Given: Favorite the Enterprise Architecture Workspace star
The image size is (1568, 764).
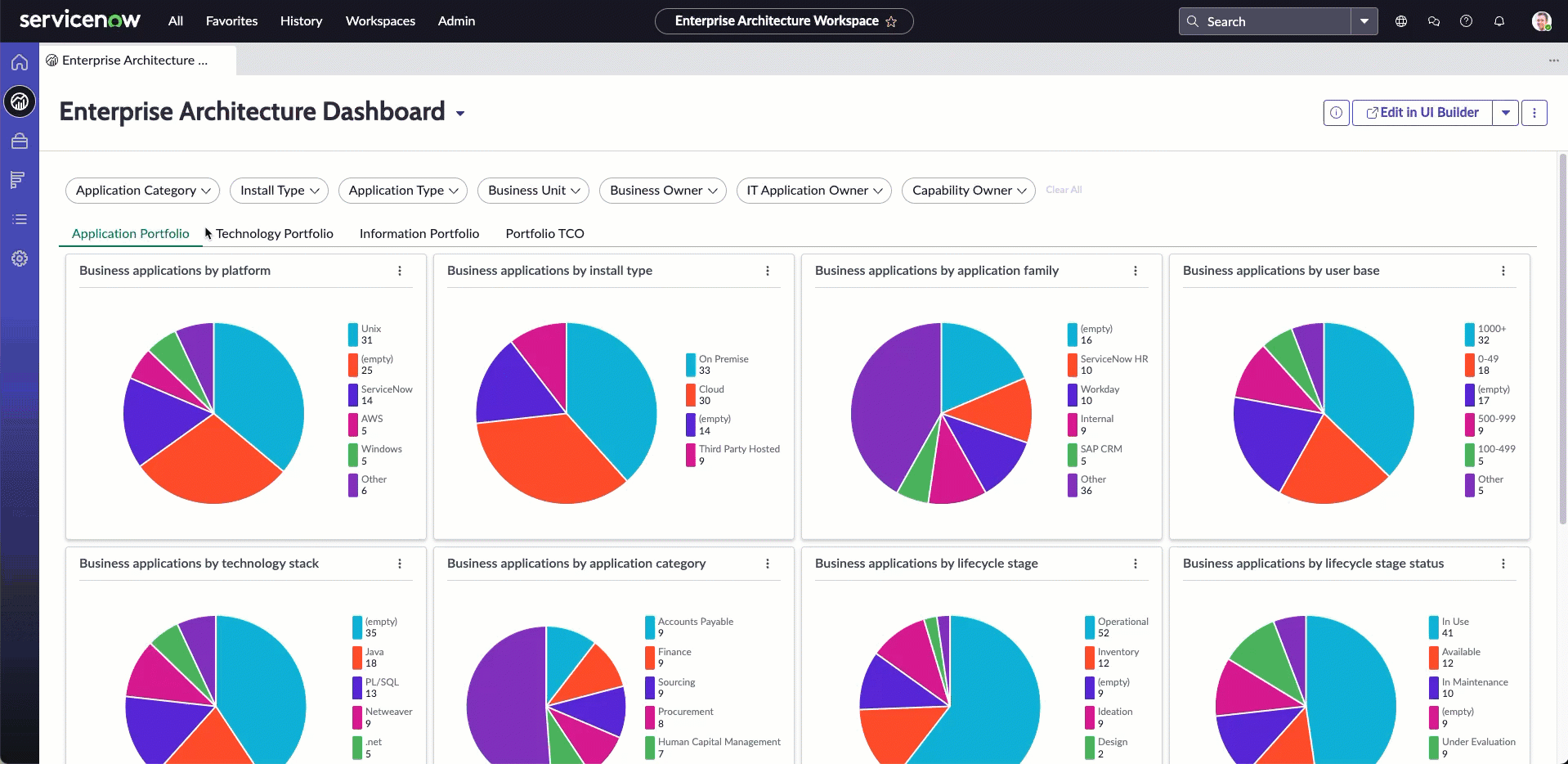Looking at the screenshot, I should pyautogui.click(x=891, y=21).
